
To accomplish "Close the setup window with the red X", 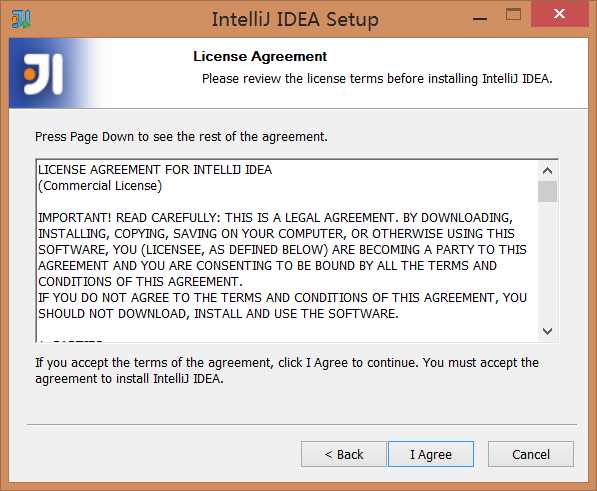I will click(x=559, y=14).
